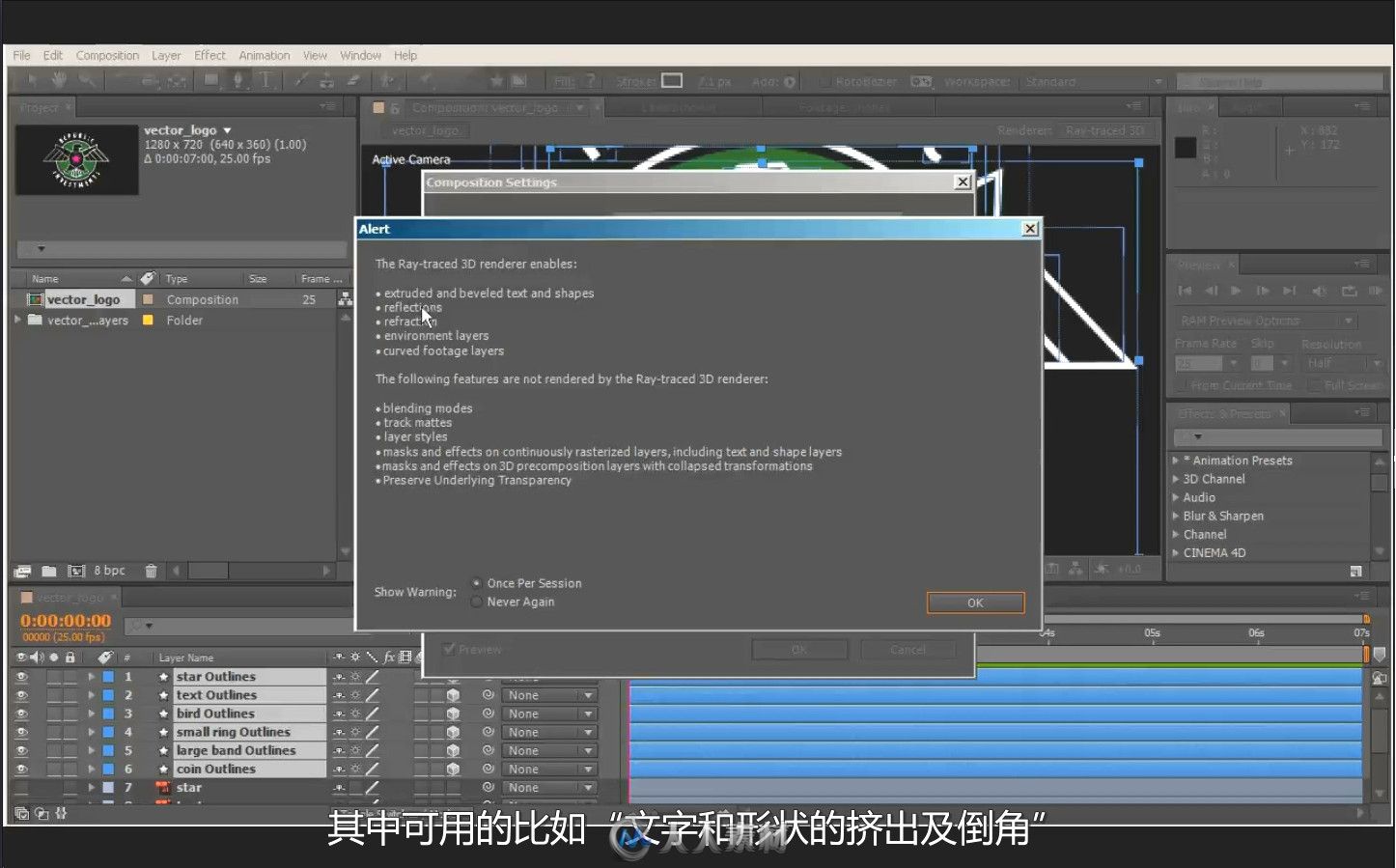Hide the coin Outlines layer
This screenshot has width=1396, height=868.
coord(21,770)
